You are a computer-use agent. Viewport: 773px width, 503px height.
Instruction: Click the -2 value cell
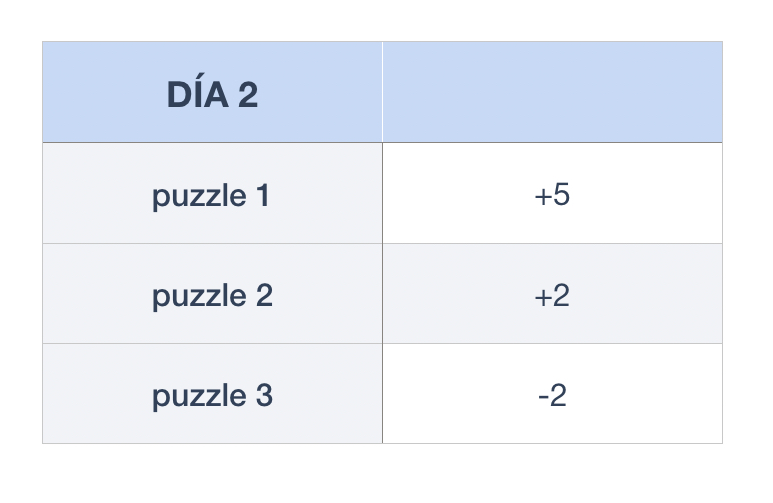(x=552, y=394)
